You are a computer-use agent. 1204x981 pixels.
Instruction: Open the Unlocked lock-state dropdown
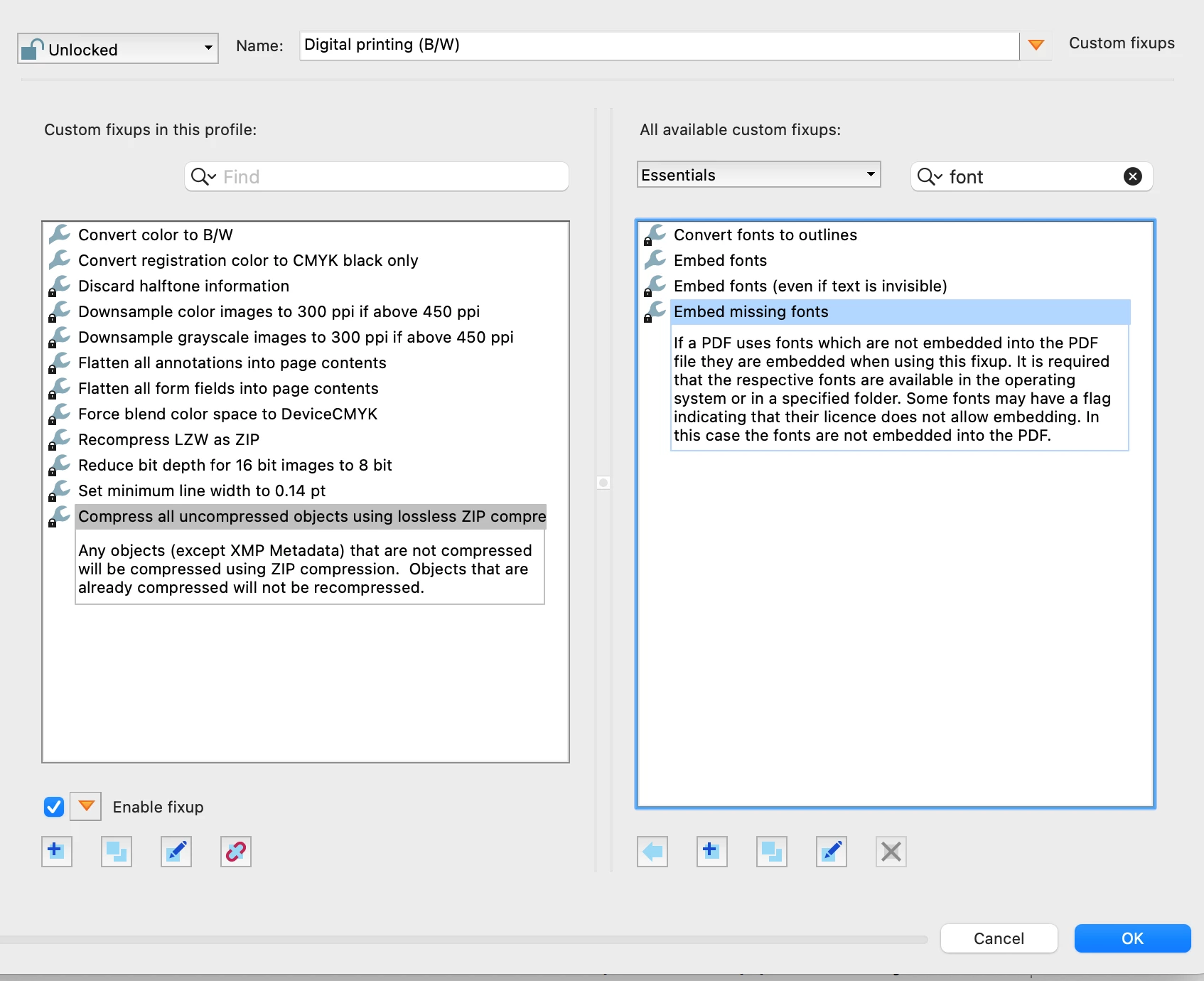click(118, 48)
